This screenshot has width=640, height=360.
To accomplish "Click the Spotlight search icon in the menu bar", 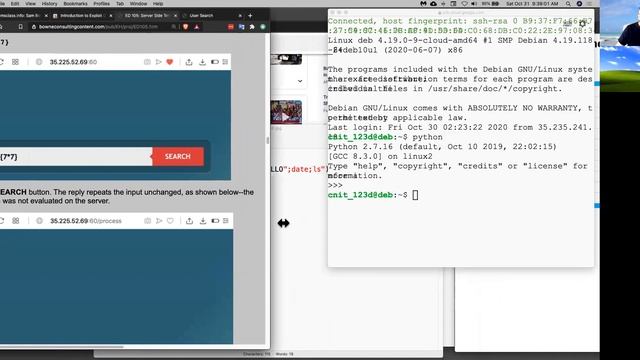I will click(568, 4).
